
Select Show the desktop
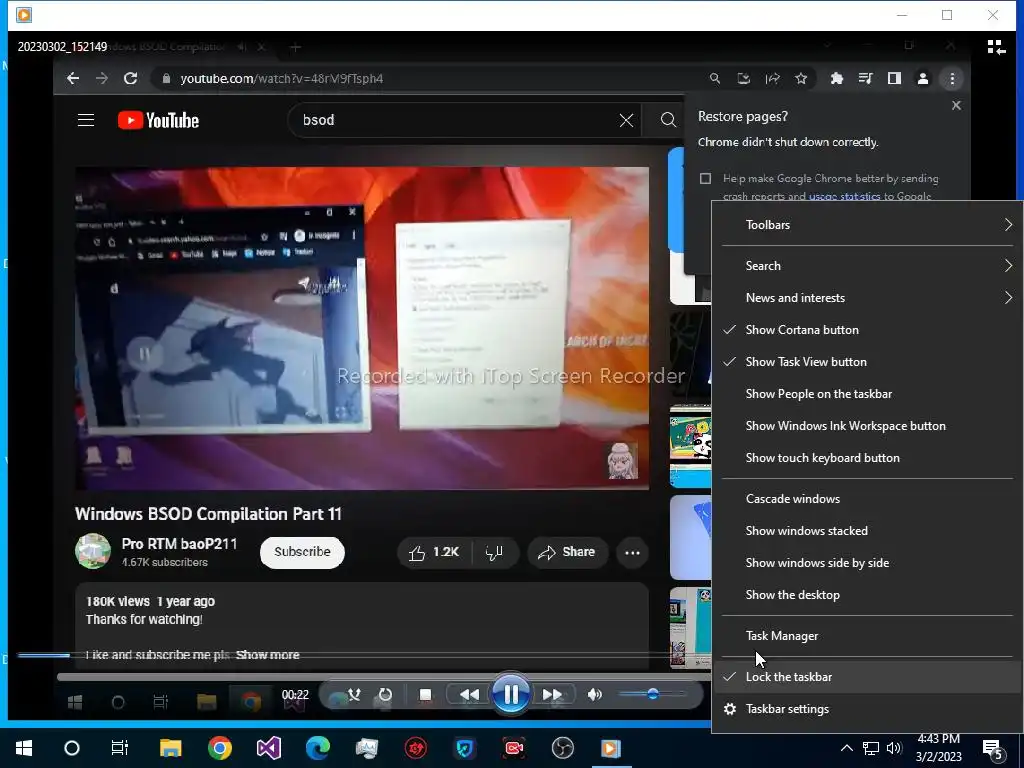coord(867,595)
